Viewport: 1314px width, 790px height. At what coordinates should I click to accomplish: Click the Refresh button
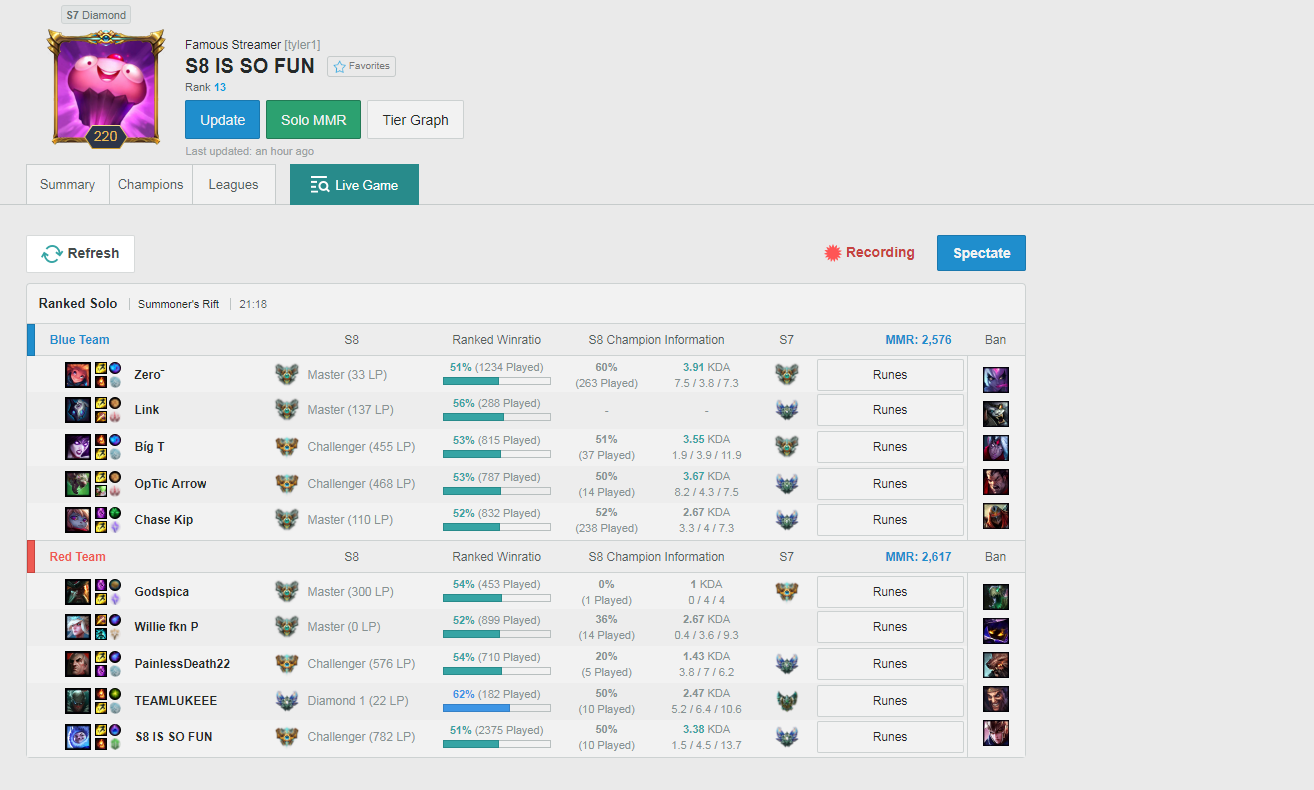(x=80, y=254)
